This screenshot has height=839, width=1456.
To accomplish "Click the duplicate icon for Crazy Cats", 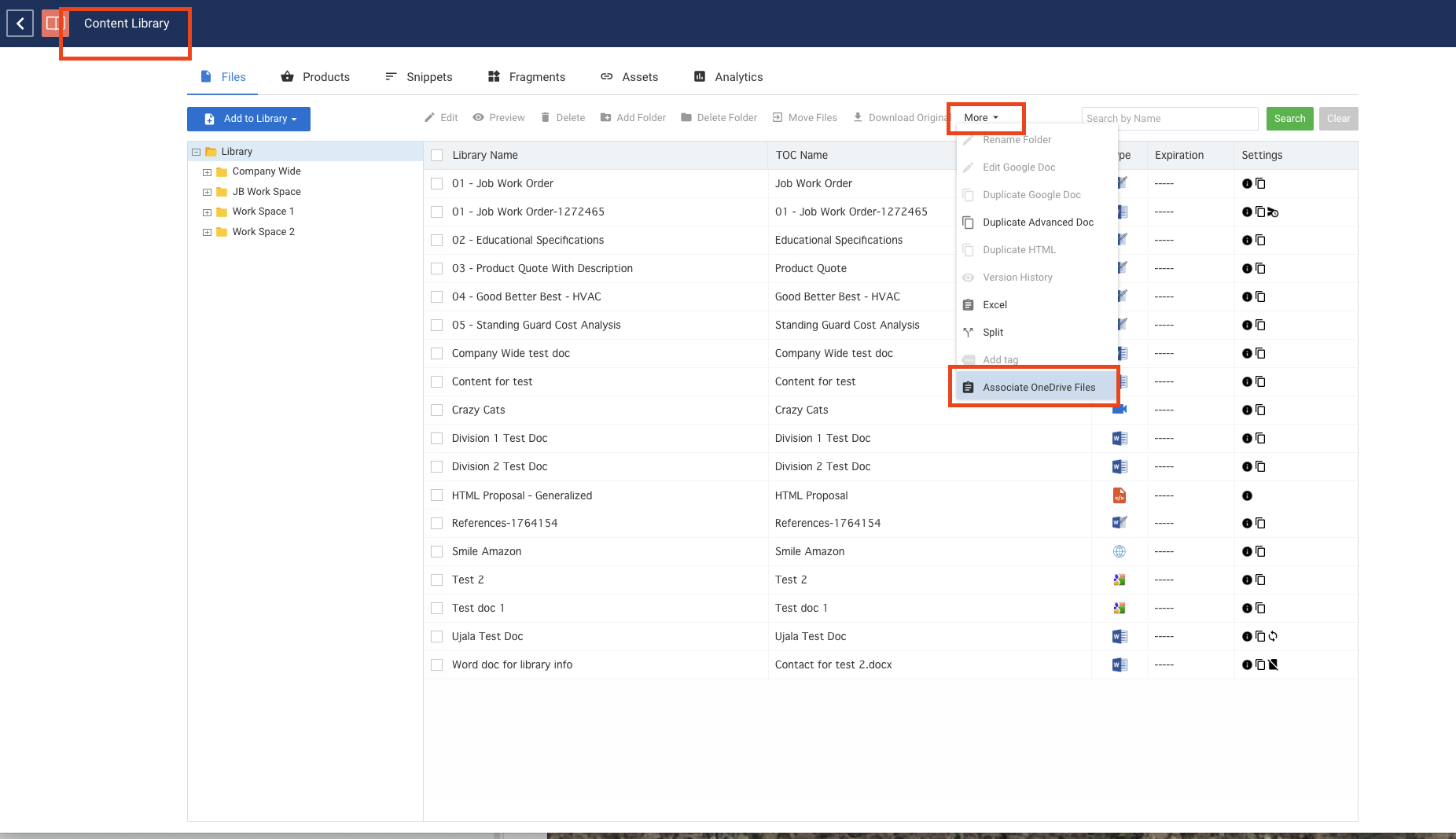I will point(1260,410).
